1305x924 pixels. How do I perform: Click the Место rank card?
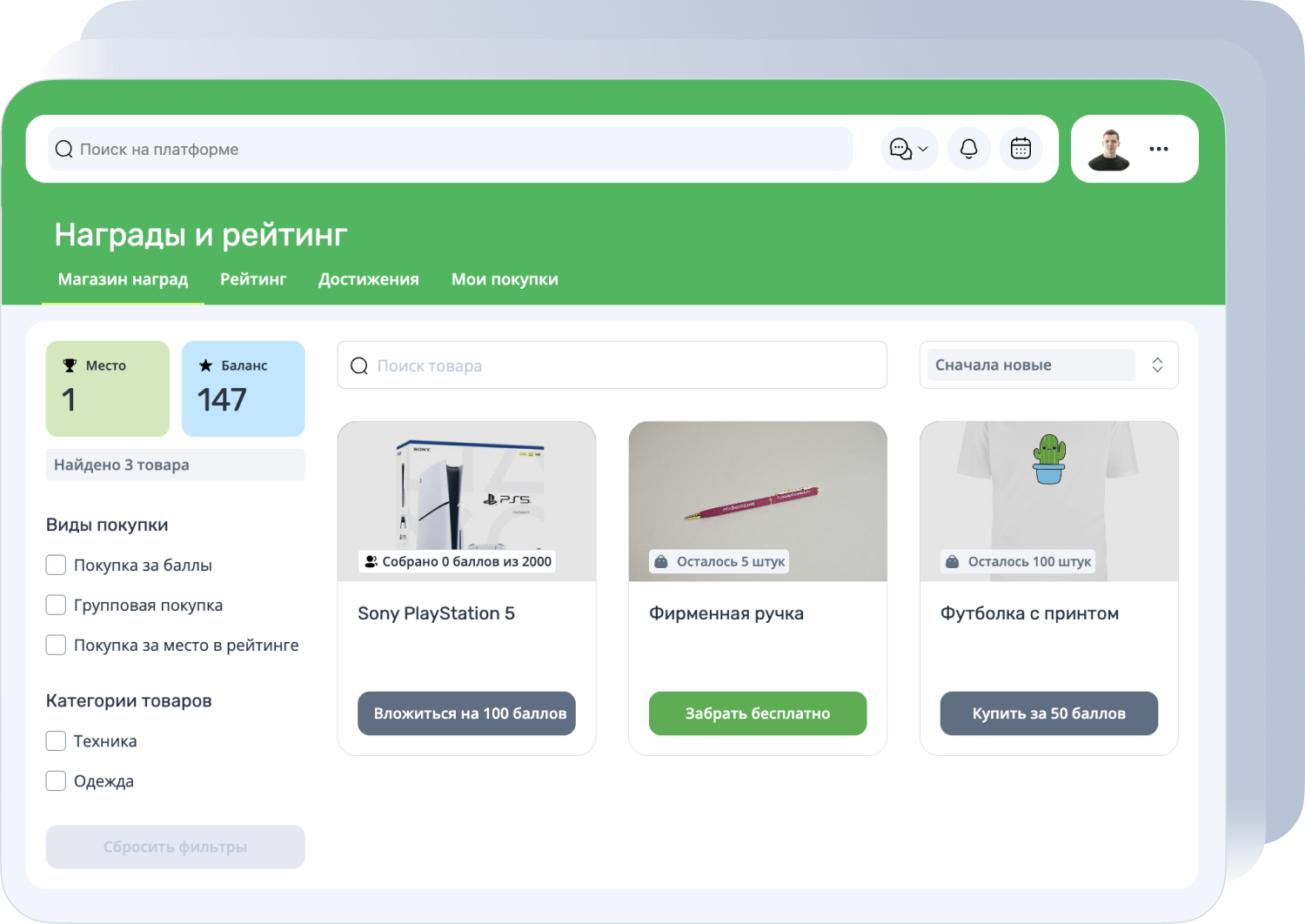pyautogui.click(x=108, y=389)
